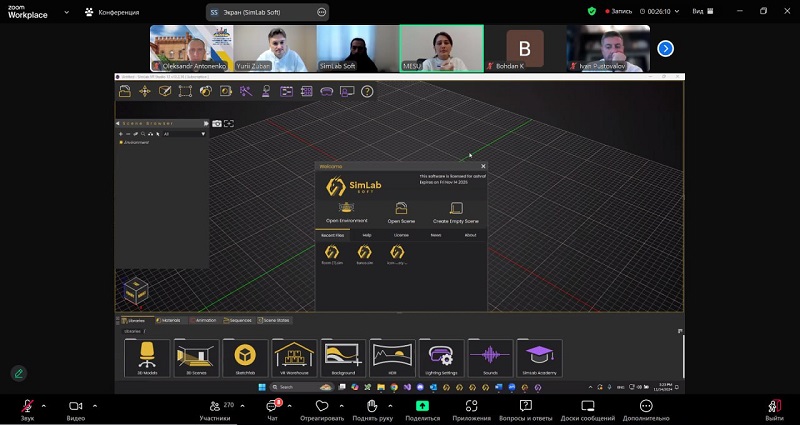Click the render/texture bake toolbar icon
800x425 pixels.
click(x=226, y=91)
